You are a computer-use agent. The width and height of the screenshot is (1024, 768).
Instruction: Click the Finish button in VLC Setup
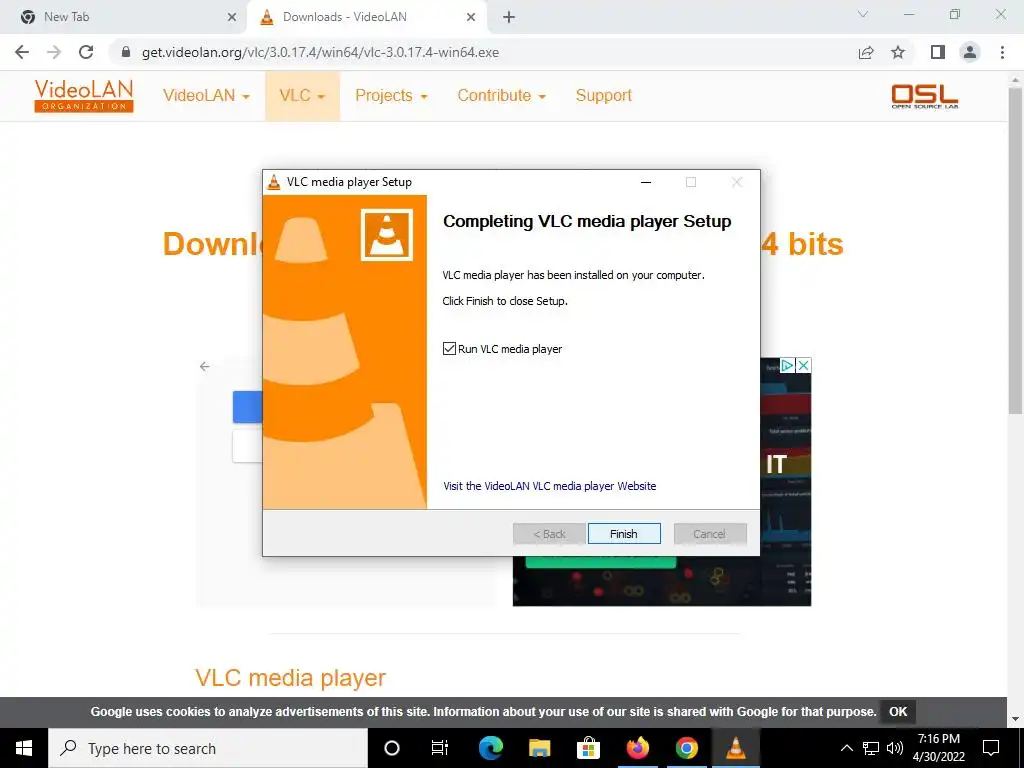624,534
